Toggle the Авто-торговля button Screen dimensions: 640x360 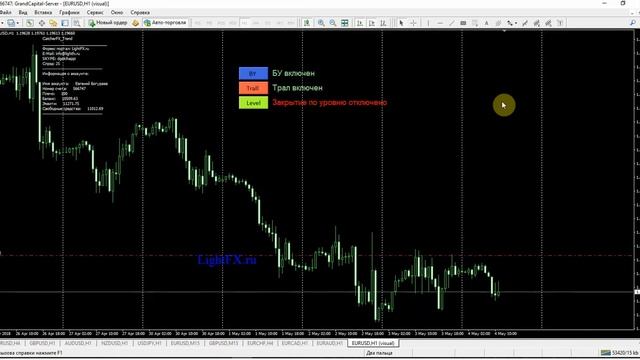pos(165,23)
